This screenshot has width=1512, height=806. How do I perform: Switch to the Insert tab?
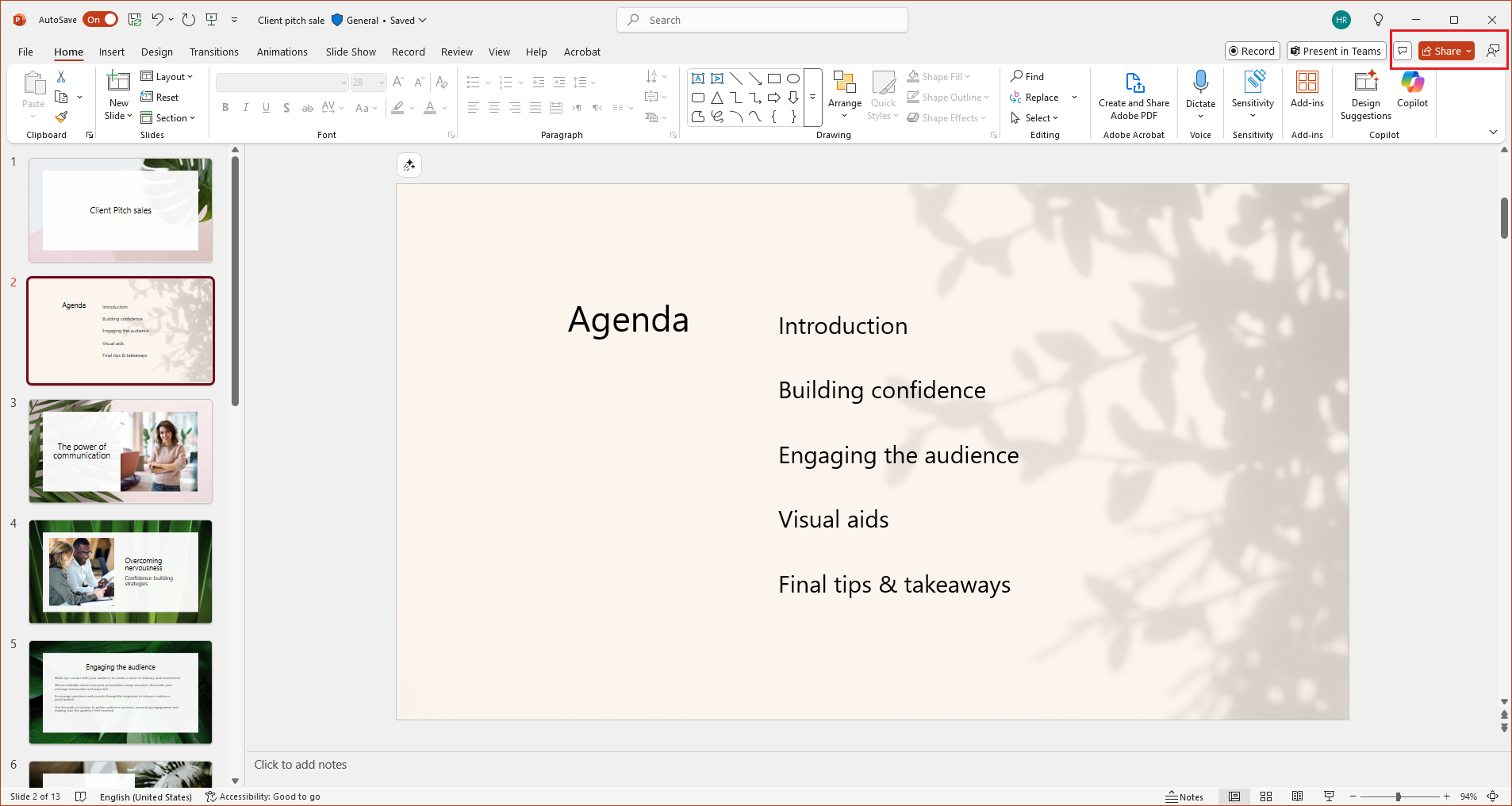(x=112, y=52)
